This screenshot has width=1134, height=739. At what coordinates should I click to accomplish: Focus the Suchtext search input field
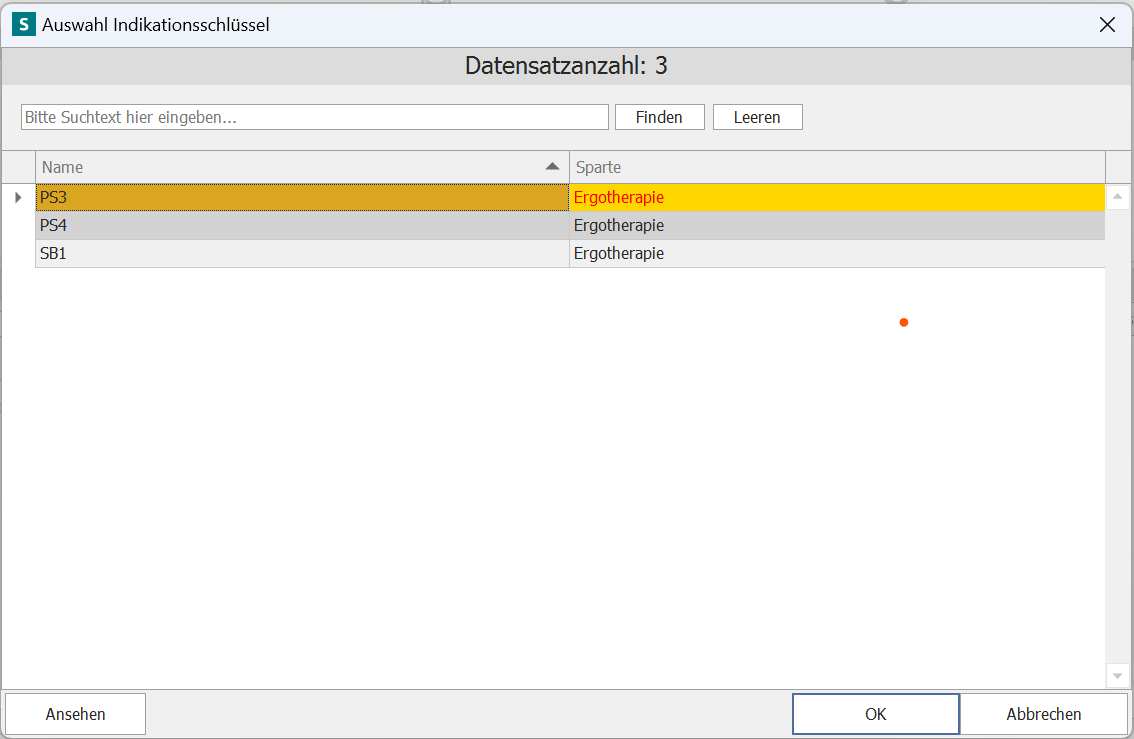(315, 117)
